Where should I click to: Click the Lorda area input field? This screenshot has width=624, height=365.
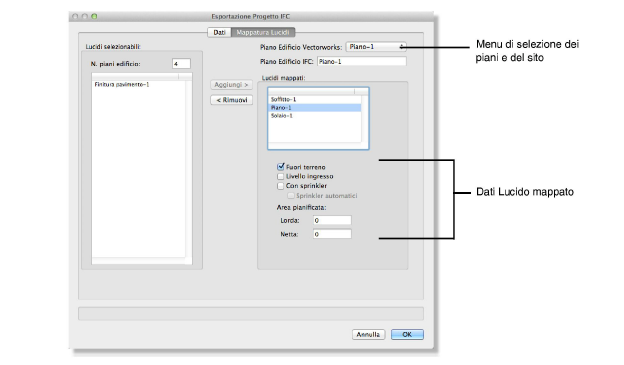point(332,220)
